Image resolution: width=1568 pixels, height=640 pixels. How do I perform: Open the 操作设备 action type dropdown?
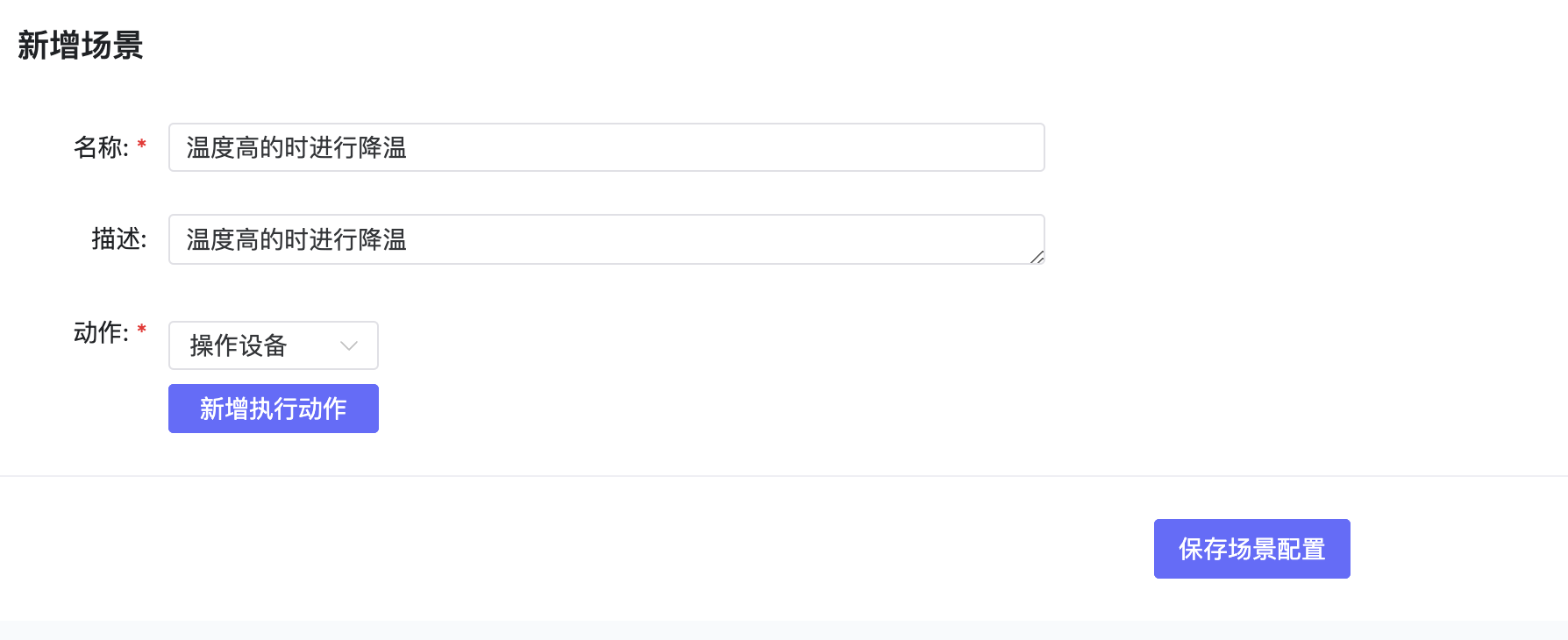coord(274,345)
